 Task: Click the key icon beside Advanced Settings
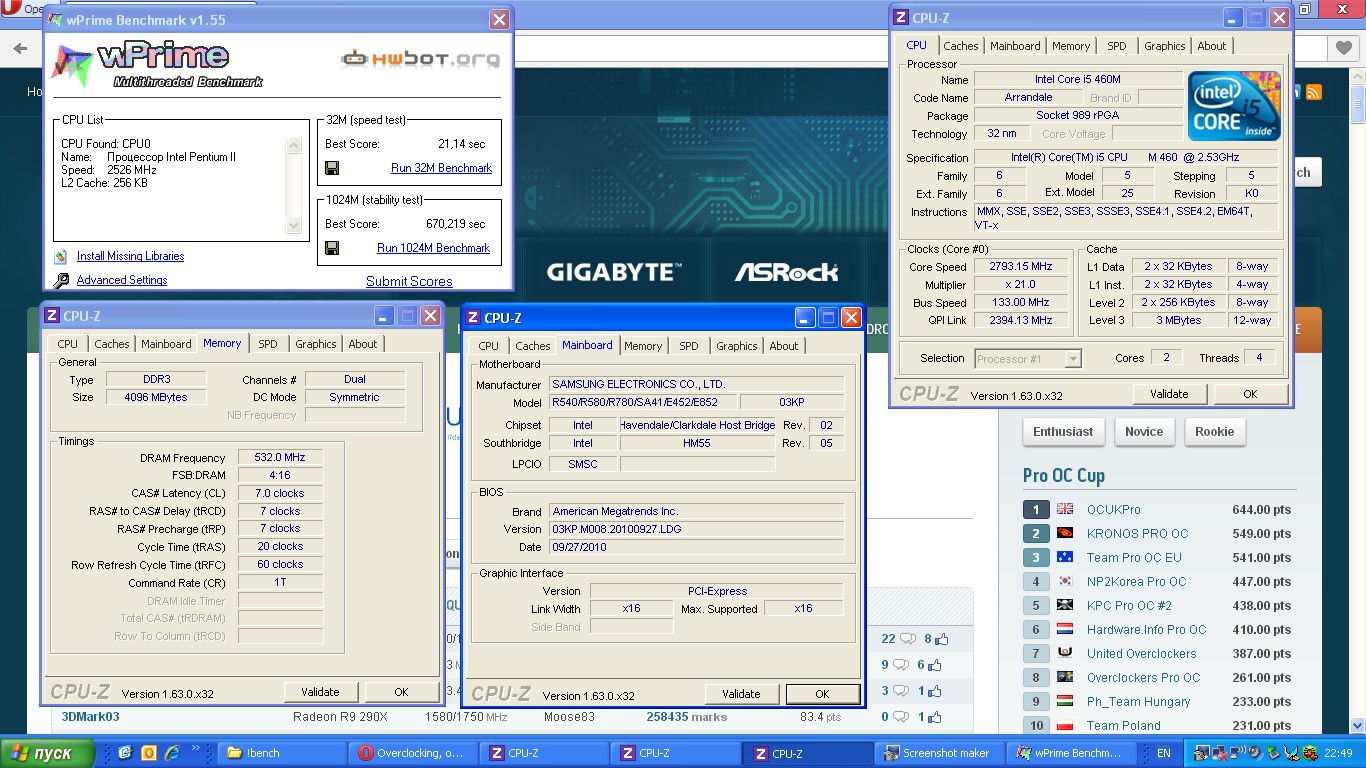click(61, 281)
